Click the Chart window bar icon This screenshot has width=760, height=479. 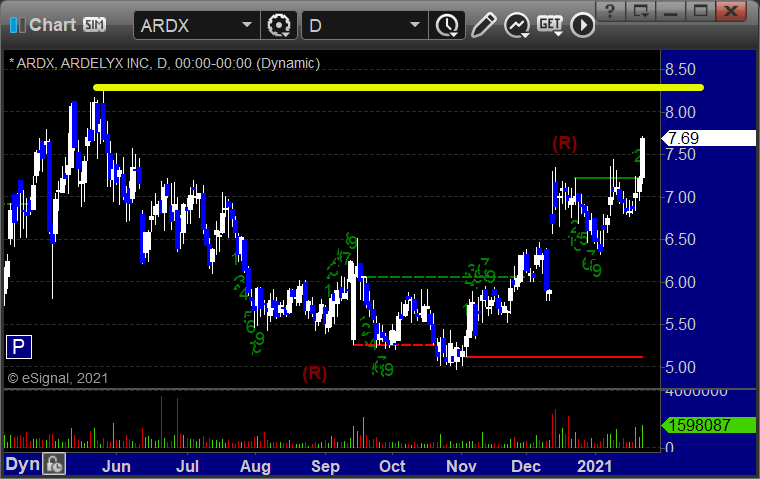[x=18, y=25]
